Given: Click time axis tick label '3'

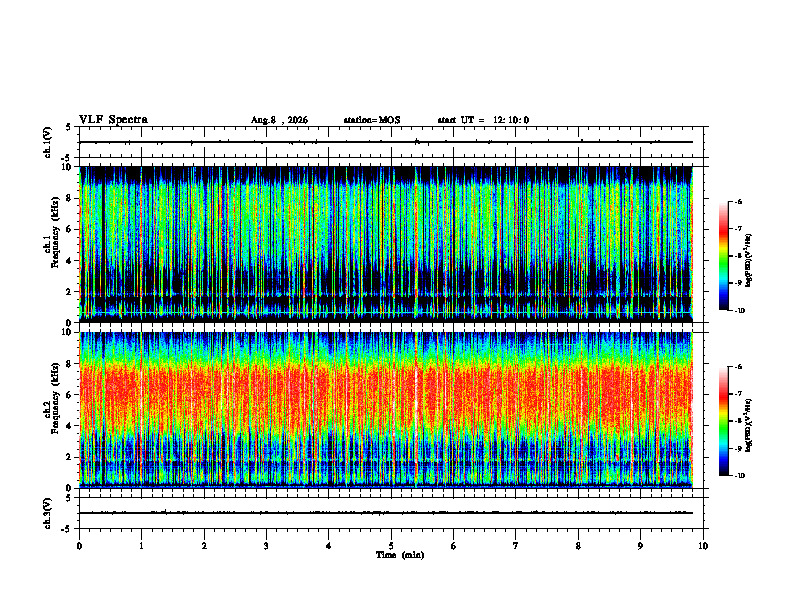Looking at the screenshot, I should click(266, 546).
